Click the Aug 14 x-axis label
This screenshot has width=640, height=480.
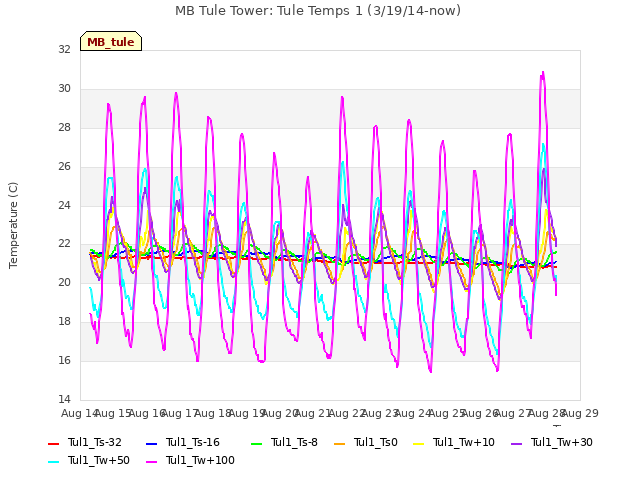80,413
